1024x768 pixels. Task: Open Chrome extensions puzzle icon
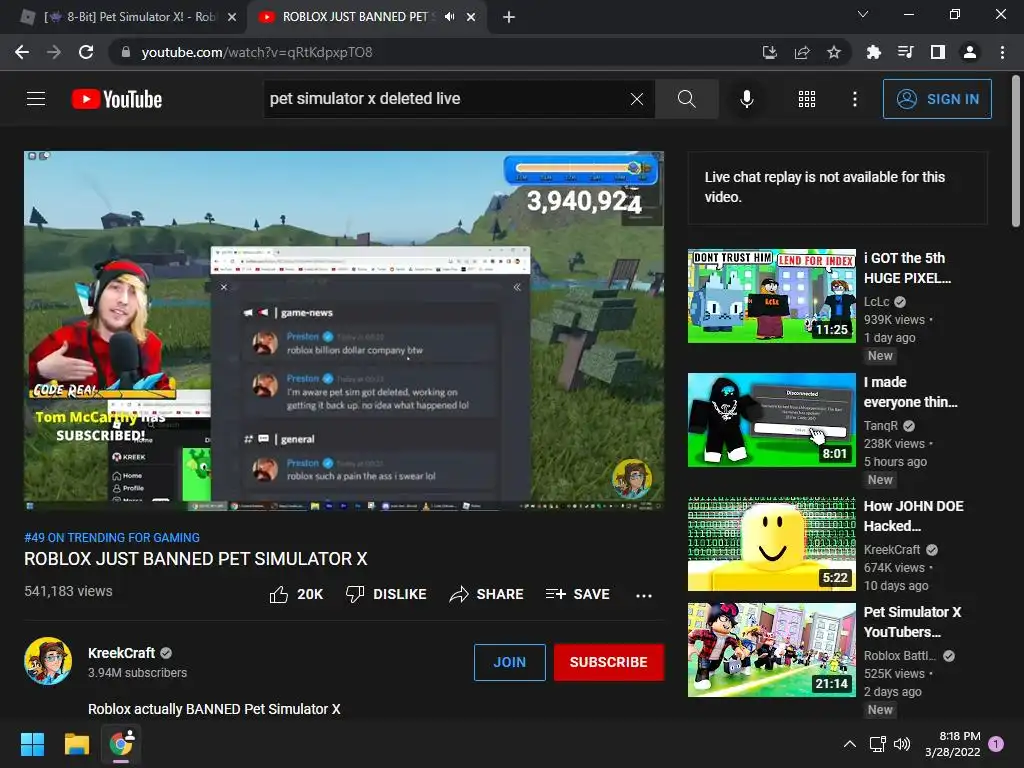tap(873, 52)
